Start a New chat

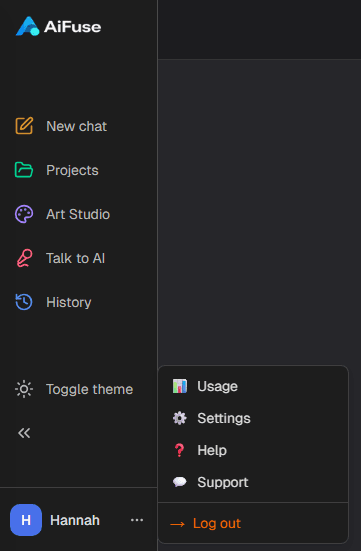click(x=77, y=126)
